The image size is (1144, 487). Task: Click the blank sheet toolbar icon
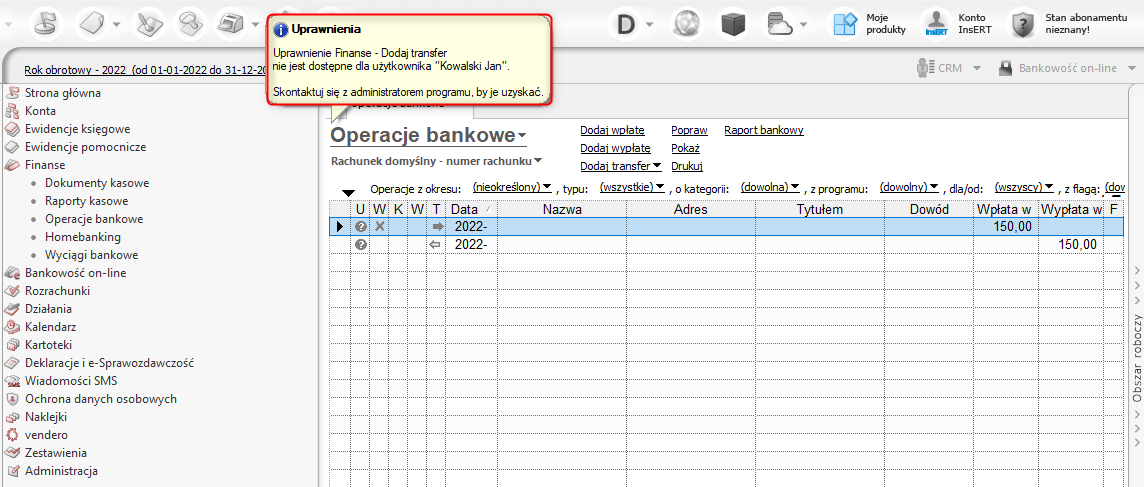(x=93, y=24)
